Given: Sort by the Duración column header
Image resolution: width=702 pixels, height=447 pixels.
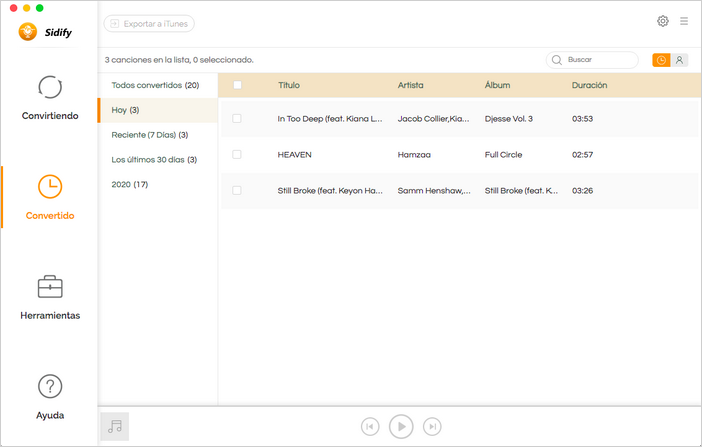Looking at the screenshot, I should tap(590, 85).
